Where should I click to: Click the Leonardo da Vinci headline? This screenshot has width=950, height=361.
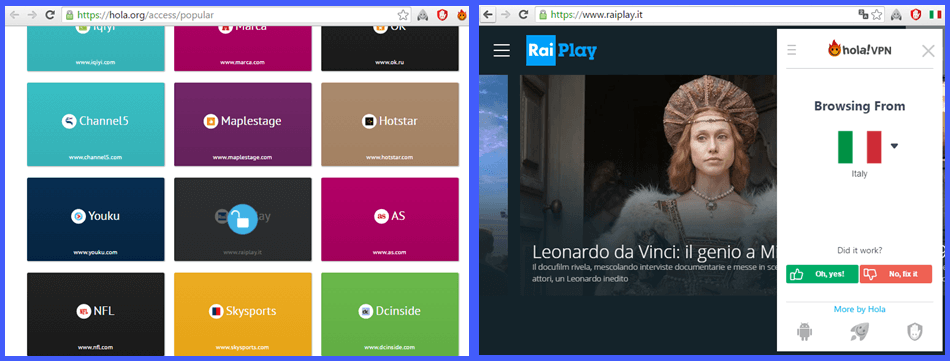(653, 251)
